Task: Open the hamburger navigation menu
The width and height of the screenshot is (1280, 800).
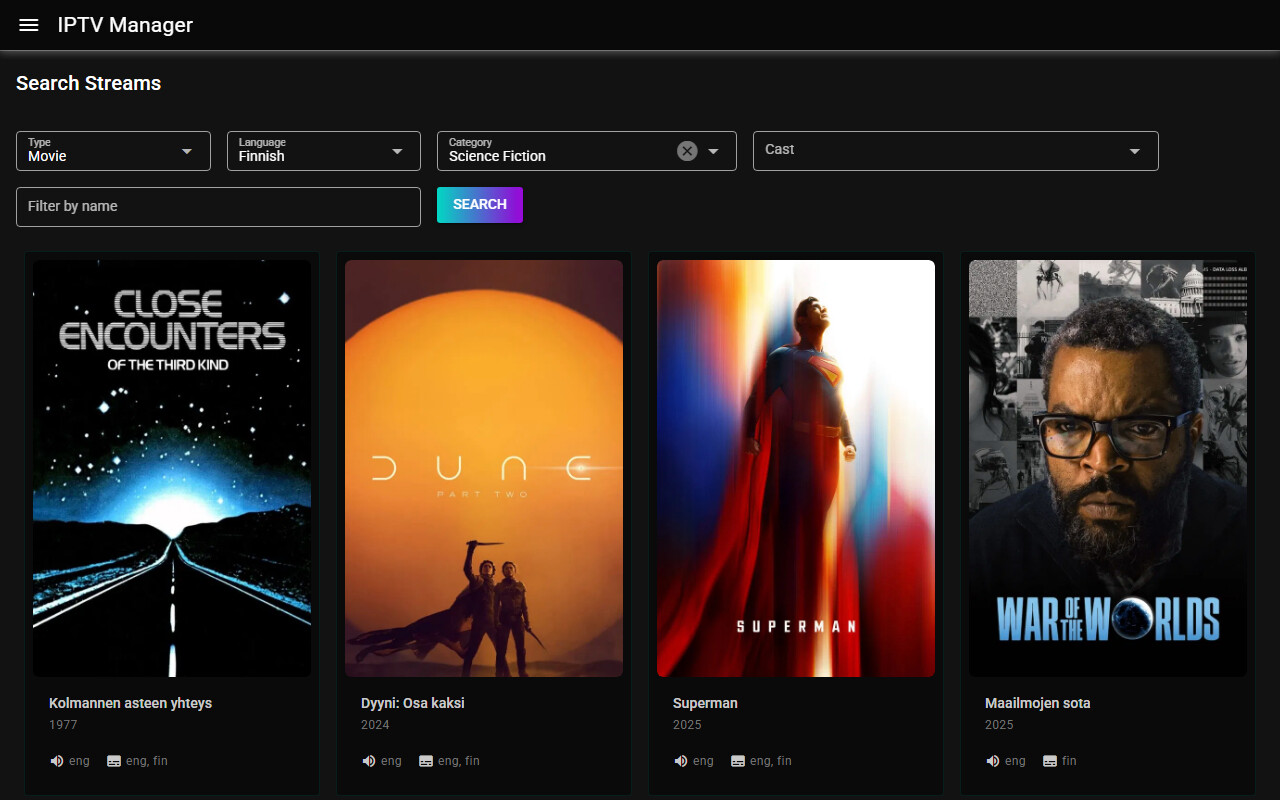Action: click(29, 25)
